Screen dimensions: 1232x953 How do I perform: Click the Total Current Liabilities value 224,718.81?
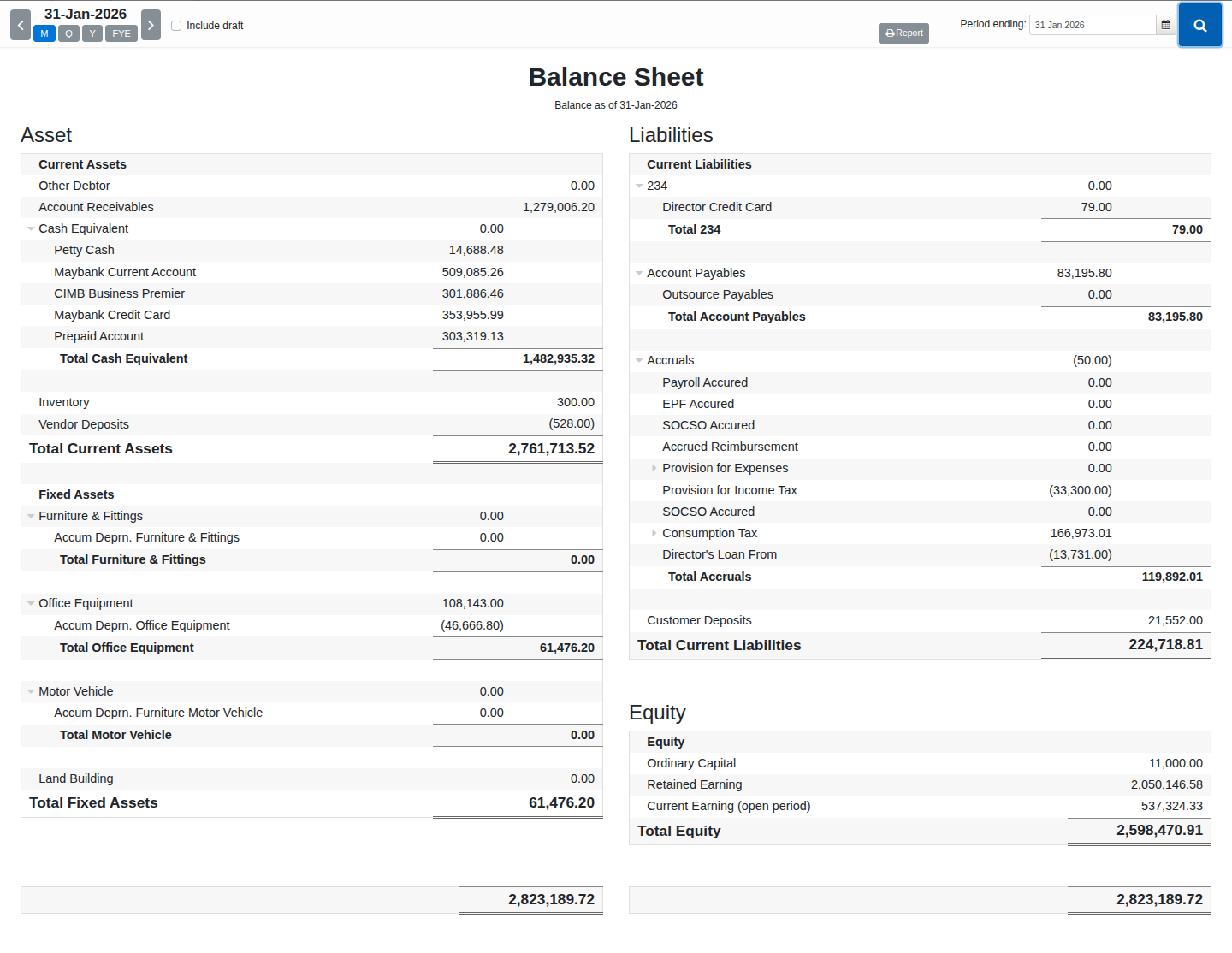point(1165,644)
